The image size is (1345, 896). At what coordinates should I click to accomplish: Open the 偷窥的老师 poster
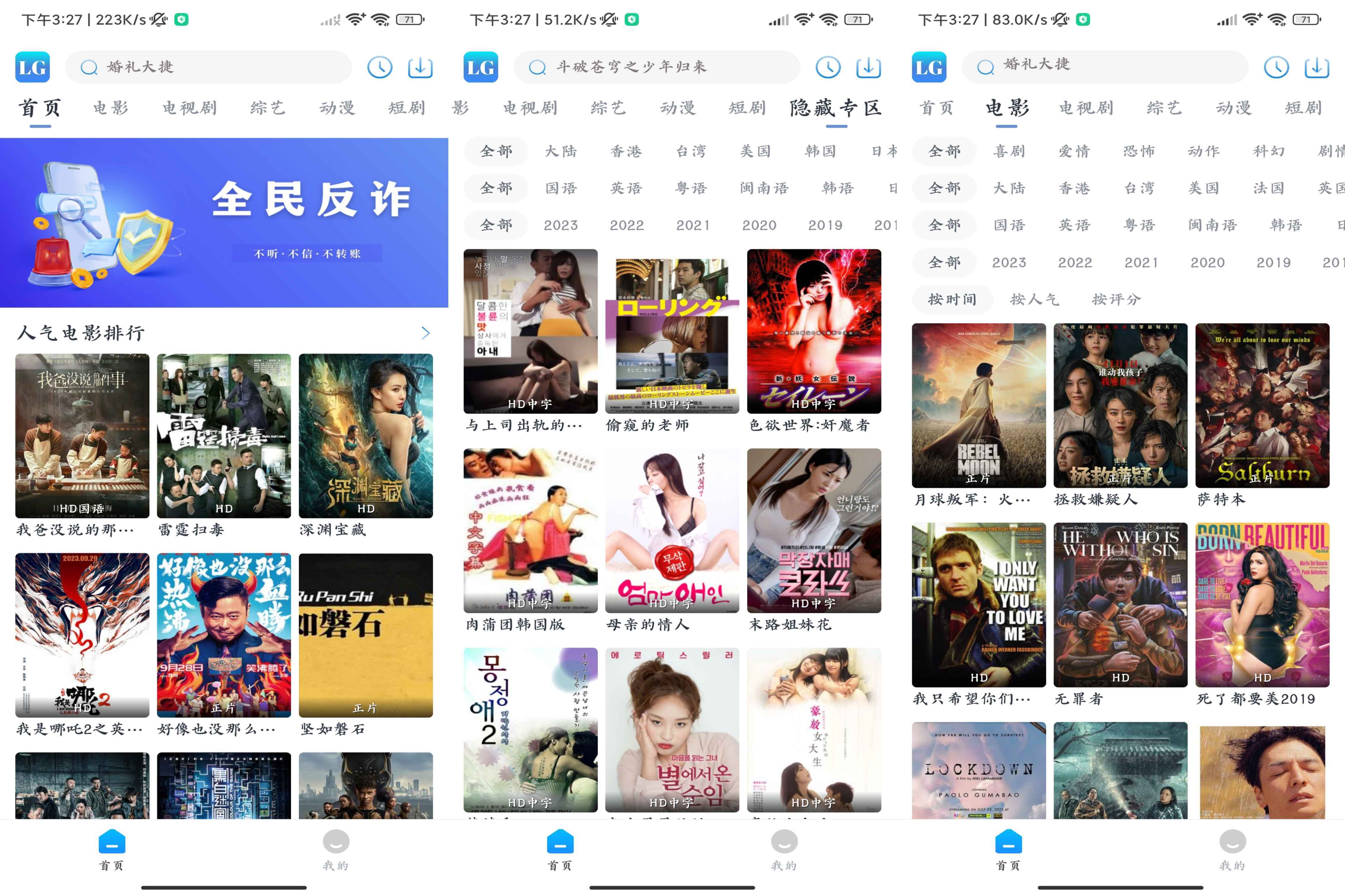pyautogui.click(x=672, y=331)
